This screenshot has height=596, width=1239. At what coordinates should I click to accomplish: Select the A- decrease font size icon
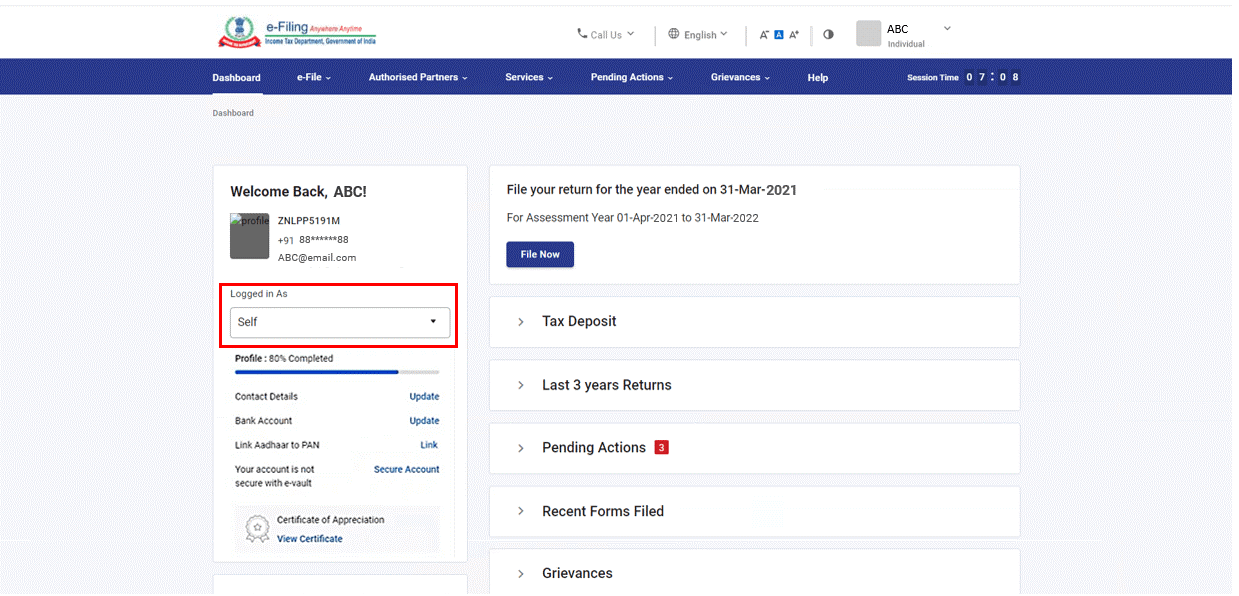pyautogui.click(x=763, y=34)
